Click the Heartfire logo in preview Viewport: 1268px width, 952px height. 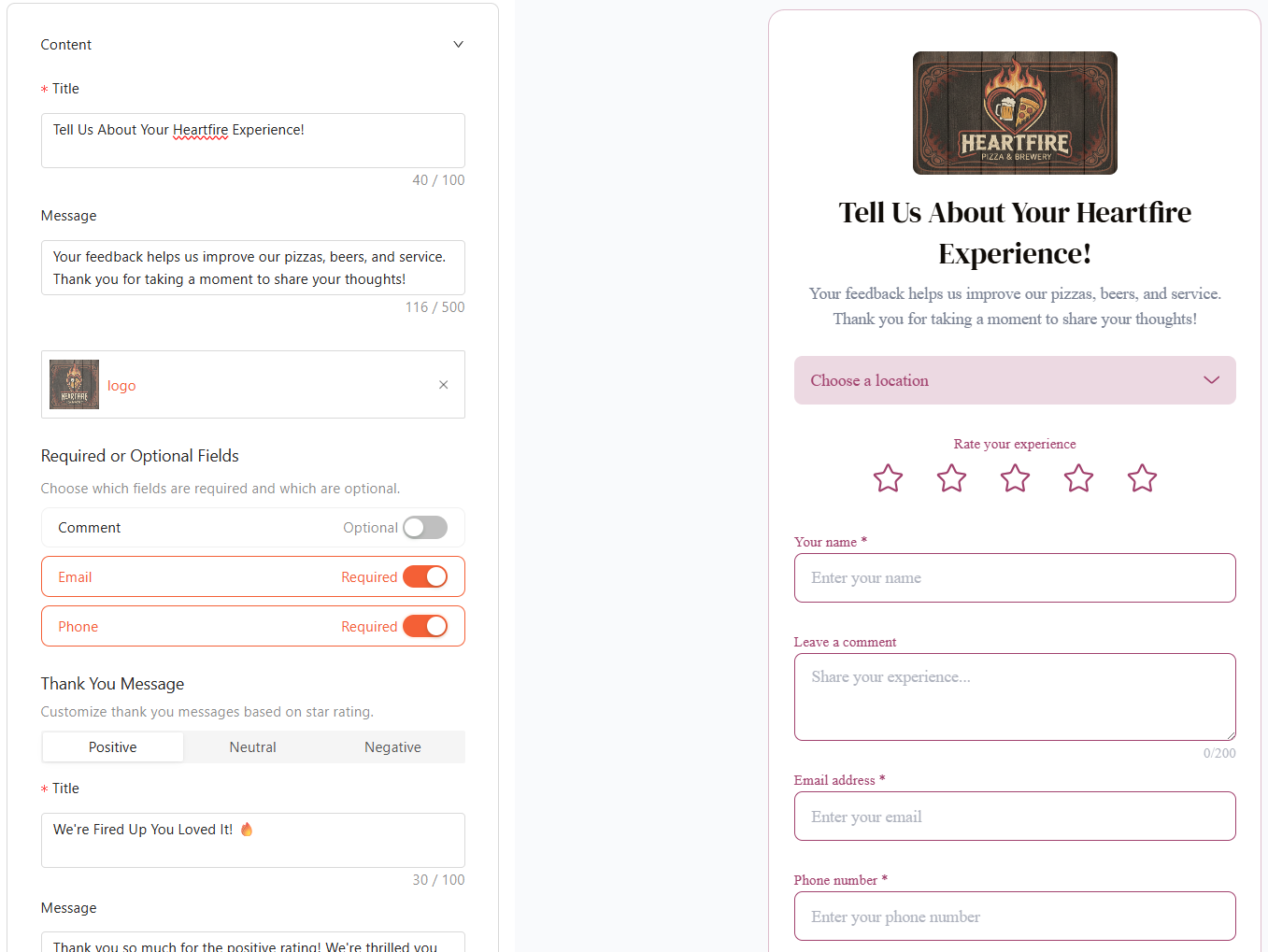pos(1015,113)
